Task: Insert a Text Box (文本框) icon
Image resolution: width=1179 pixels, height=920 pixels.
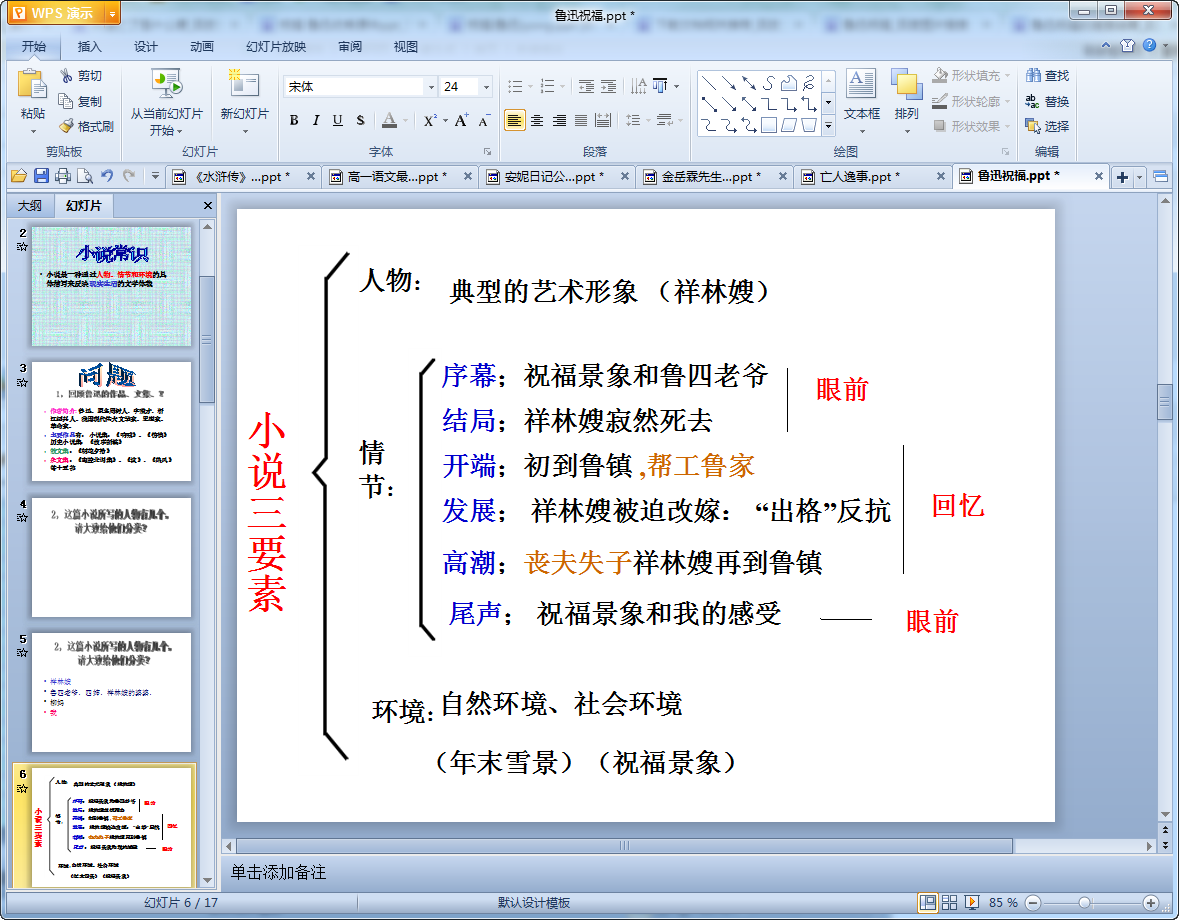Action: coord(861,84)
